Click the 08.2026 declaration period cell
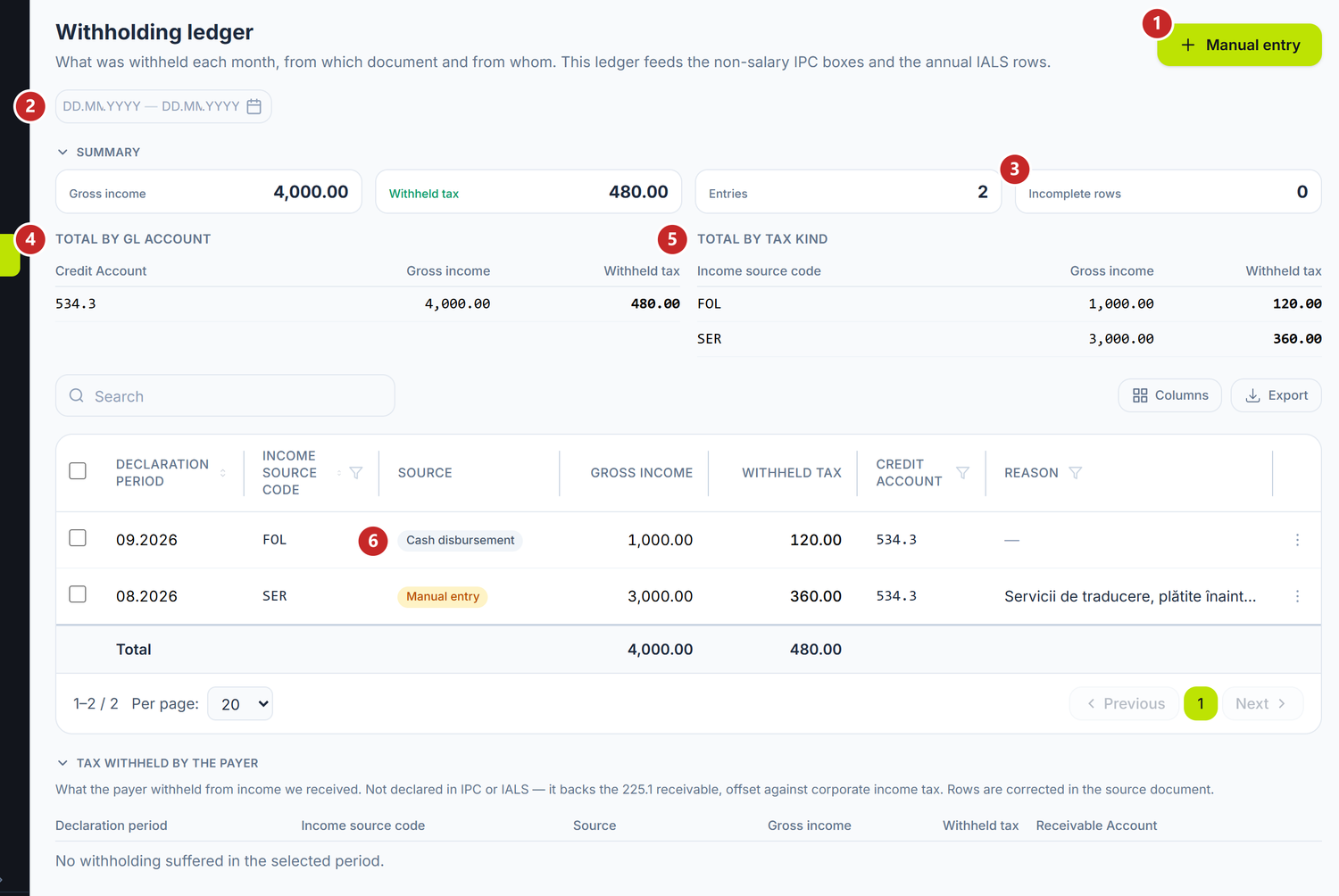The image size is (1339, 896). click(146, 596)
